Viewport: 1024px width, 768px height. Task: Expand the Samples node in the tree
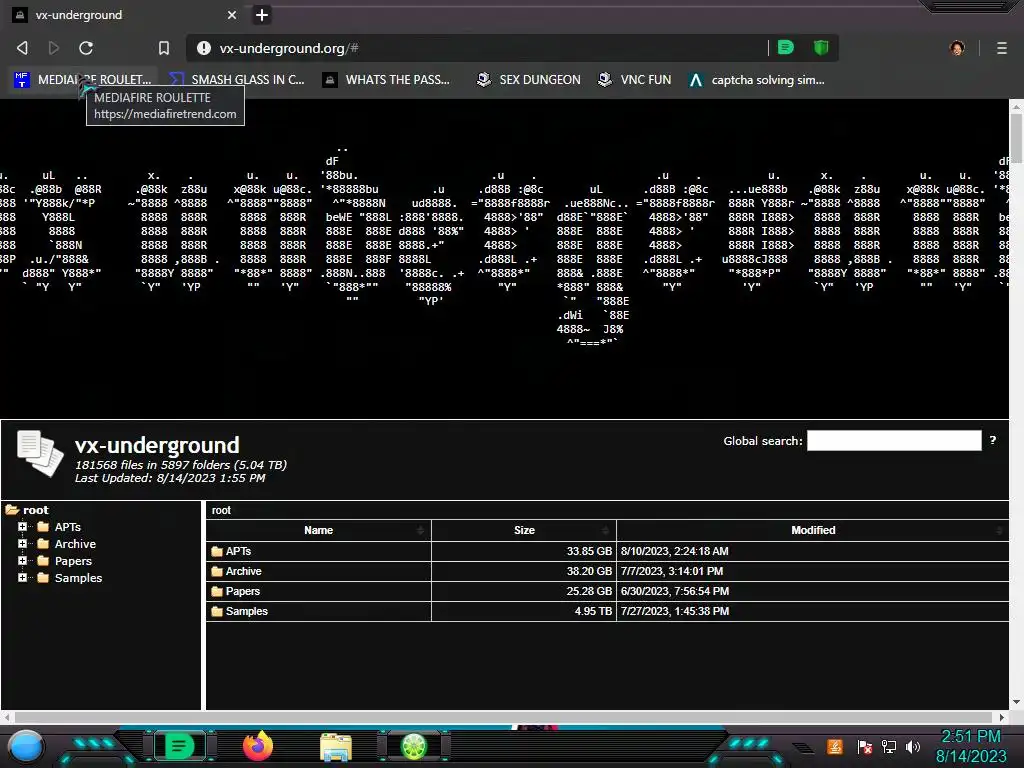click(22, 577)
